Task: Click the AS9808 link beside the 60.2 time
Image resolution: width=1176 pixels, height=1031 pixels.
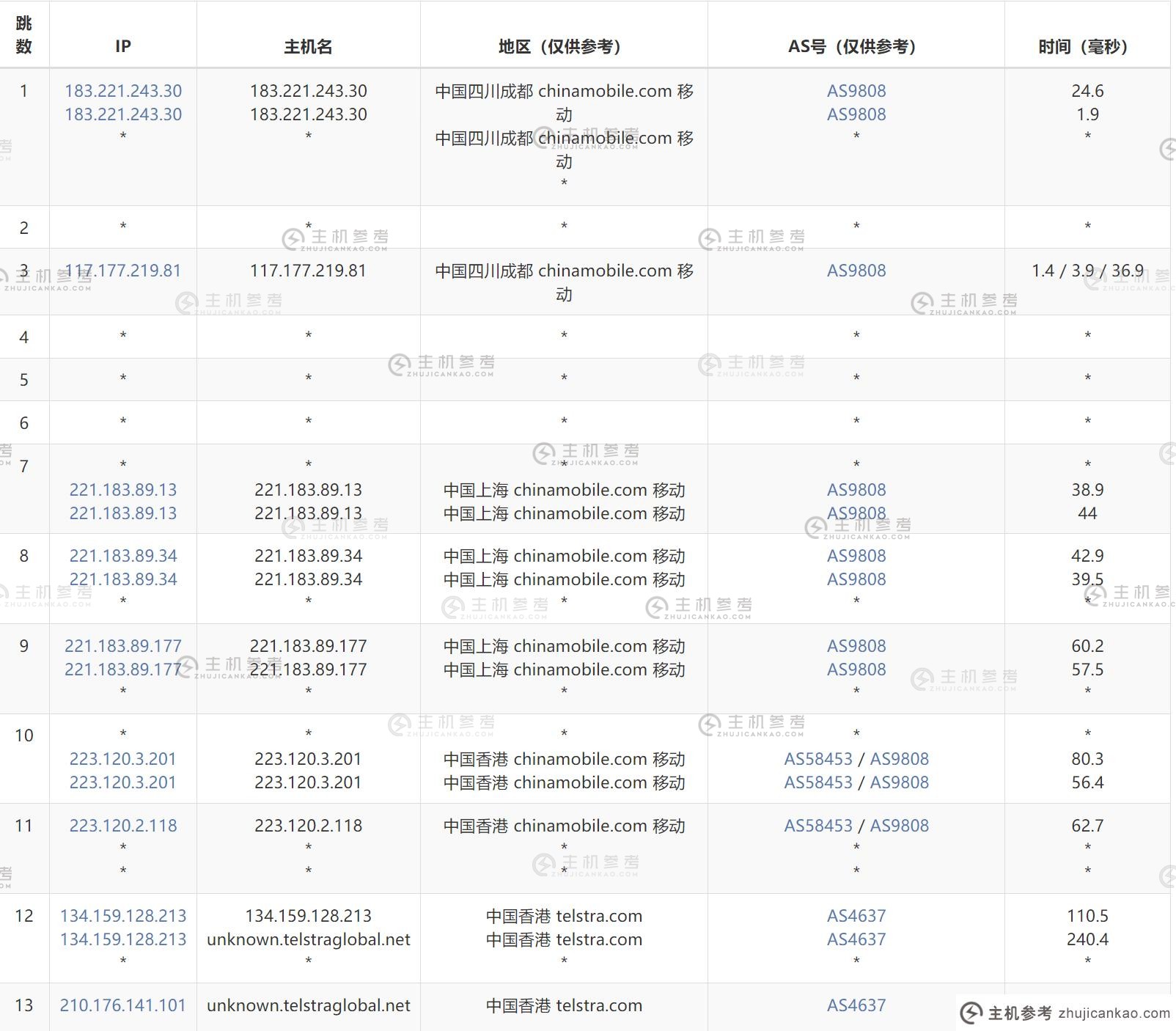Action: pyautogui.click(x=856, y=646)
